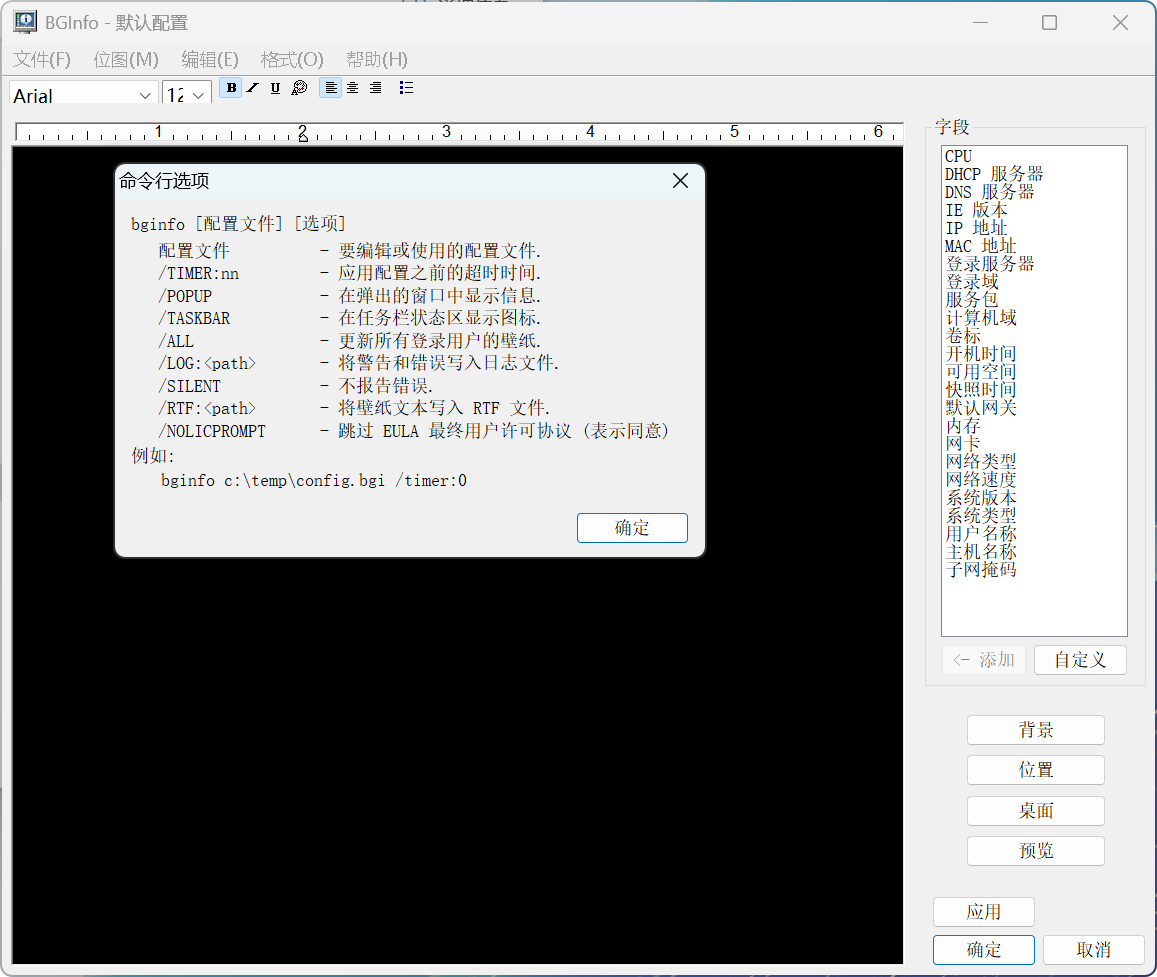
Task: Open the 格式(O) menu
Action: pos(292,59)
